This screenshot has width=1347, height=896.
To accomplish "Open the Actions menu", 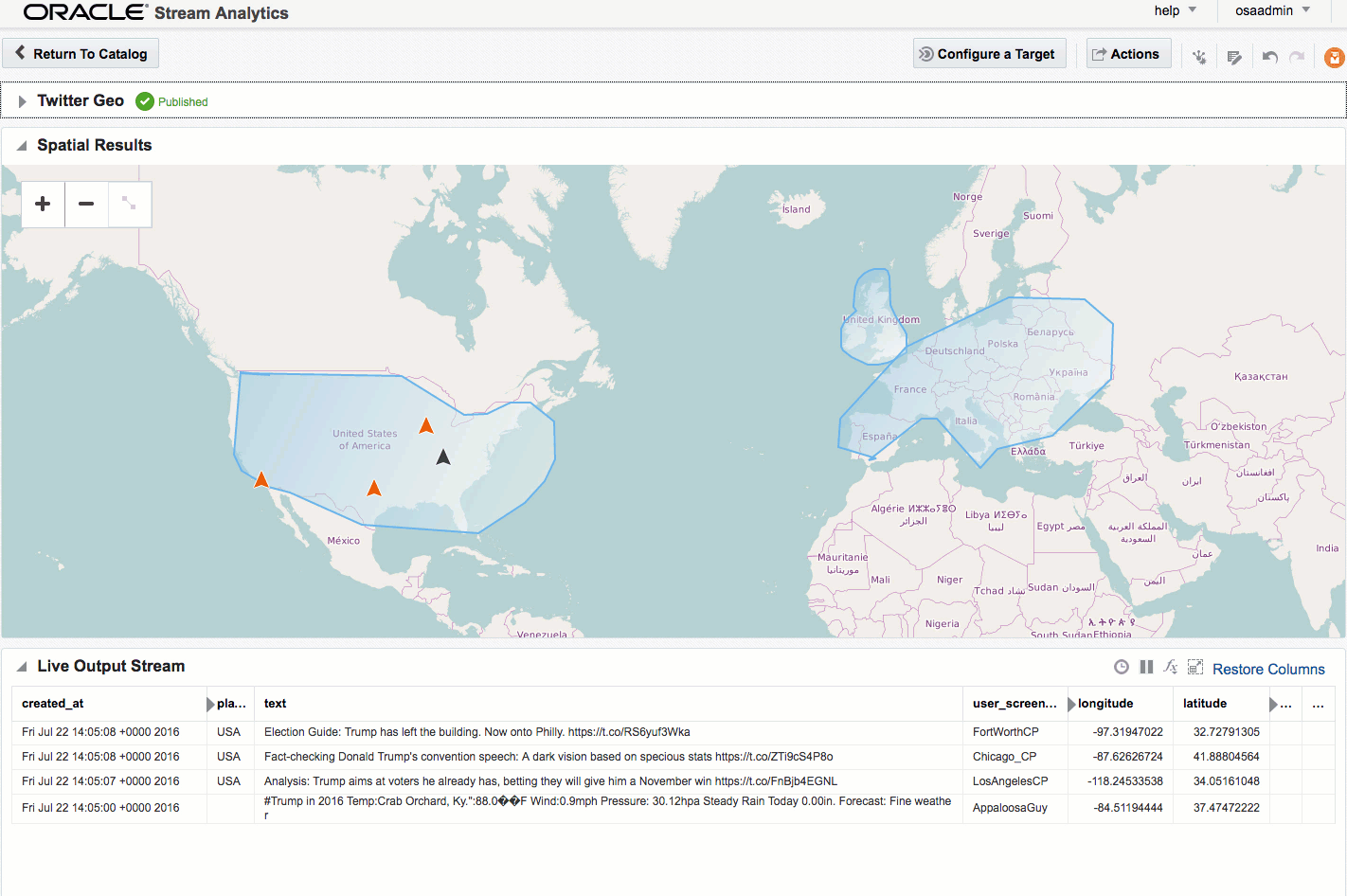I will [1128, 54].
